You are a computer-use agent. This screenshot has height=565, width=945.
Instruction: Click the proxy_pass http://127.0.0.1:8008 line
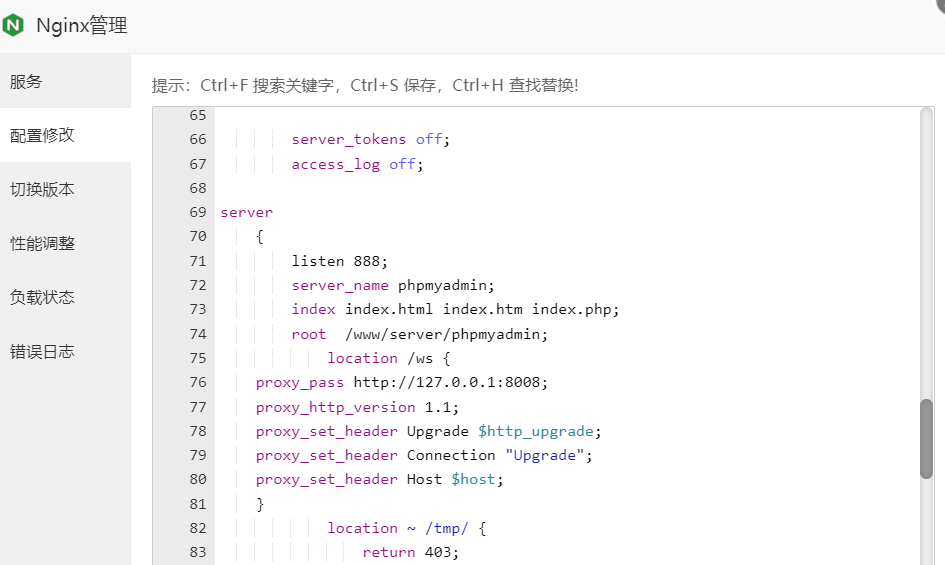coord(402,382)
